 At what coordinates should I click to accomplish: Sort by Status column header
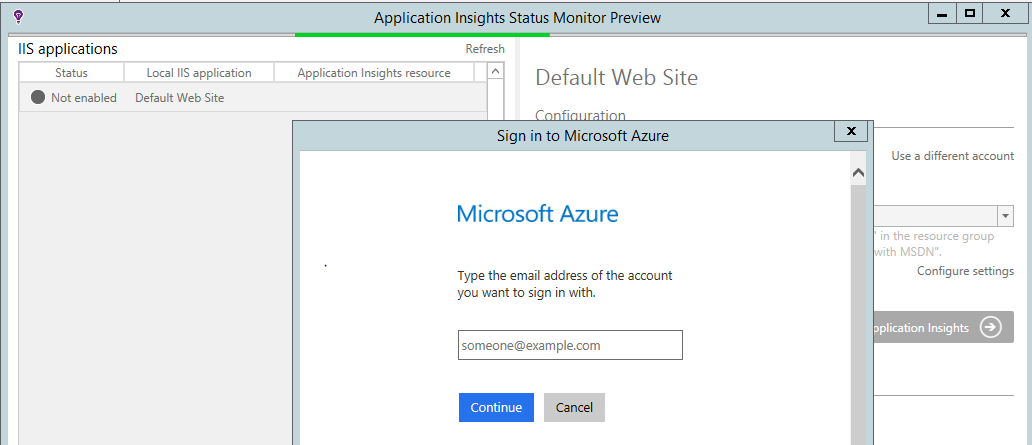click(71, 73)
